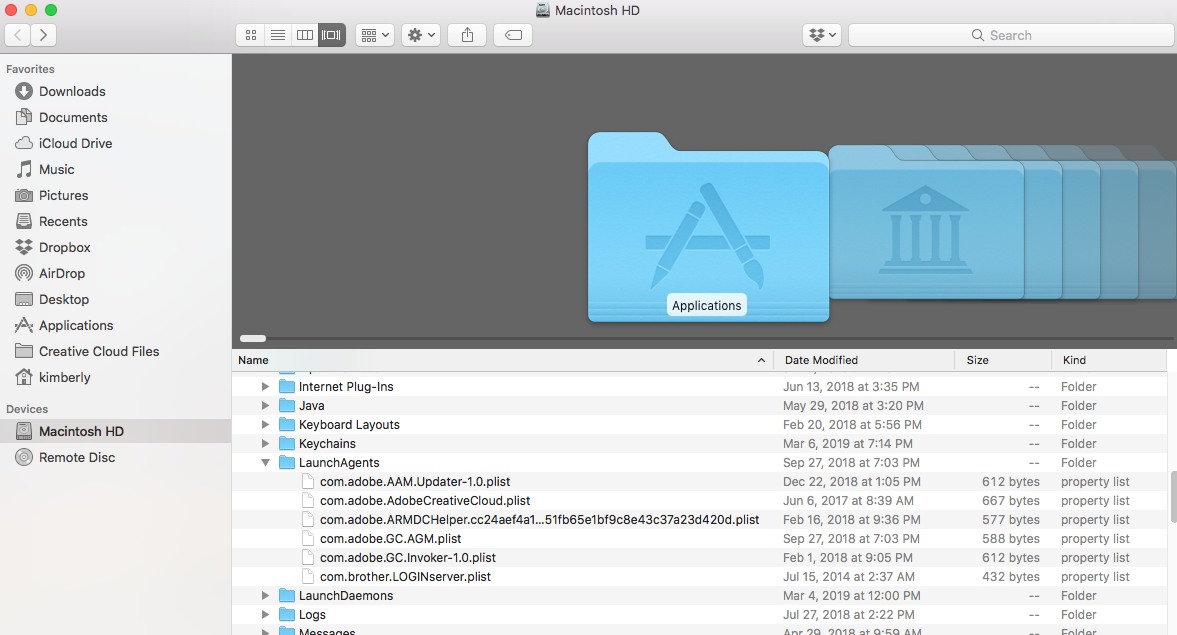Image resolution: width=1177 pixels, height=635 pixels.
Task: Expand the LaunchDaemons folder
Action: pyautogui.click(x=265, y=596)
